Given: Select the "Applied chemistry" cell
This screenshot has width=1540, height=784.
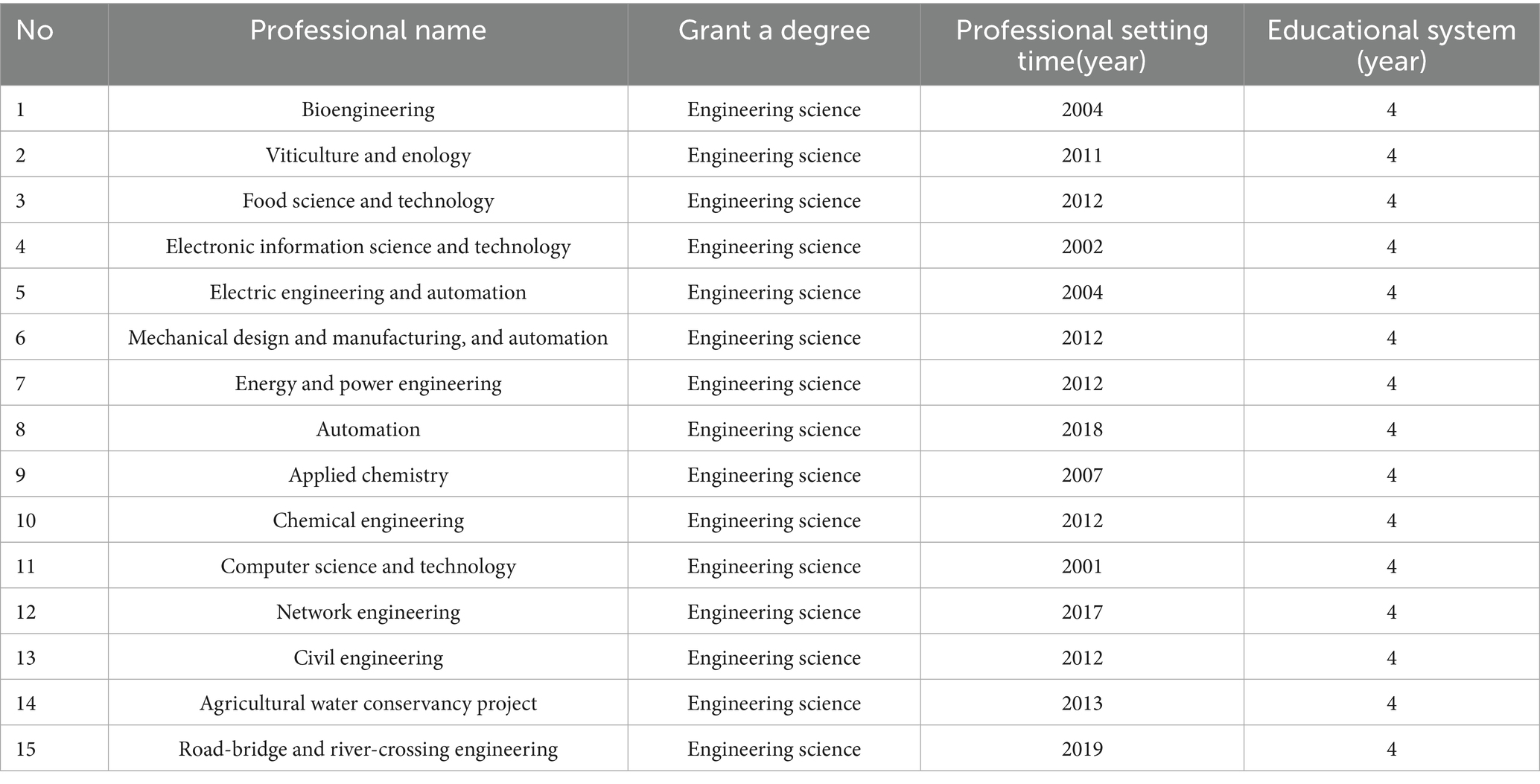Looking at the screenshot, I should pyautogui.click(x=368, y=475).
